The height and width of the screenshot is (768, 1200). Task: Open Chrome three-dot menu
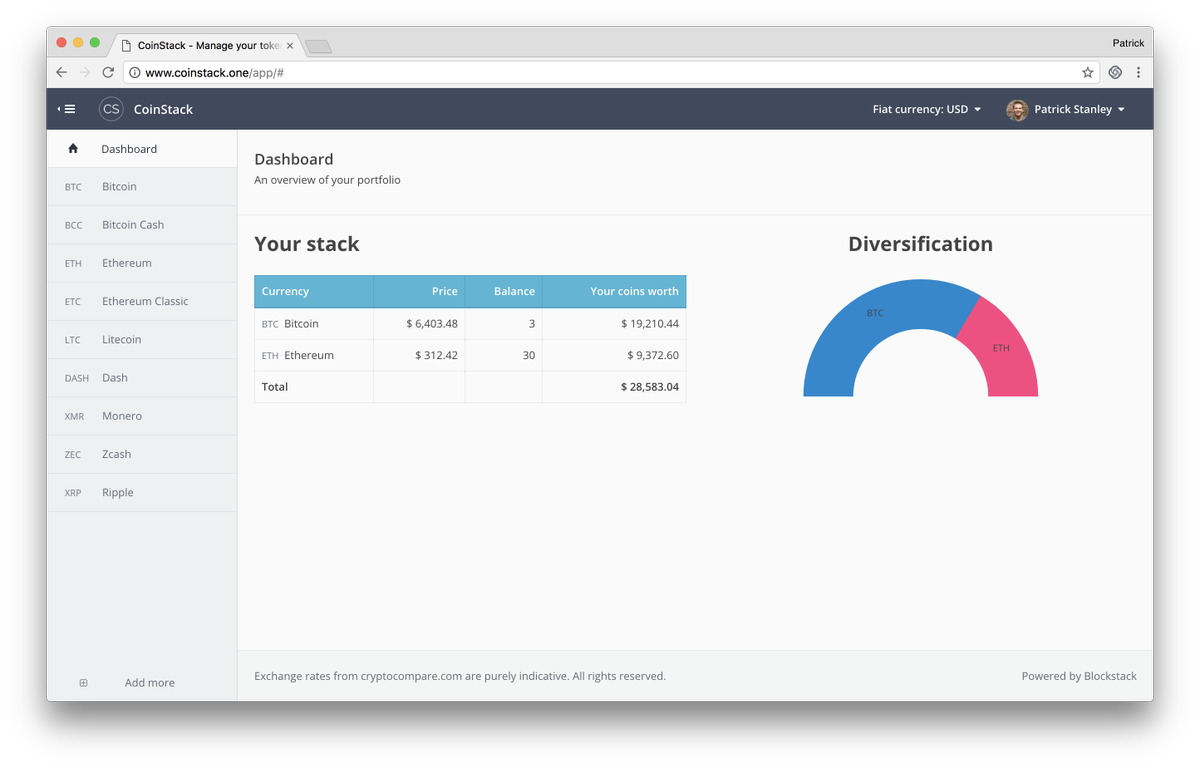1138,73
